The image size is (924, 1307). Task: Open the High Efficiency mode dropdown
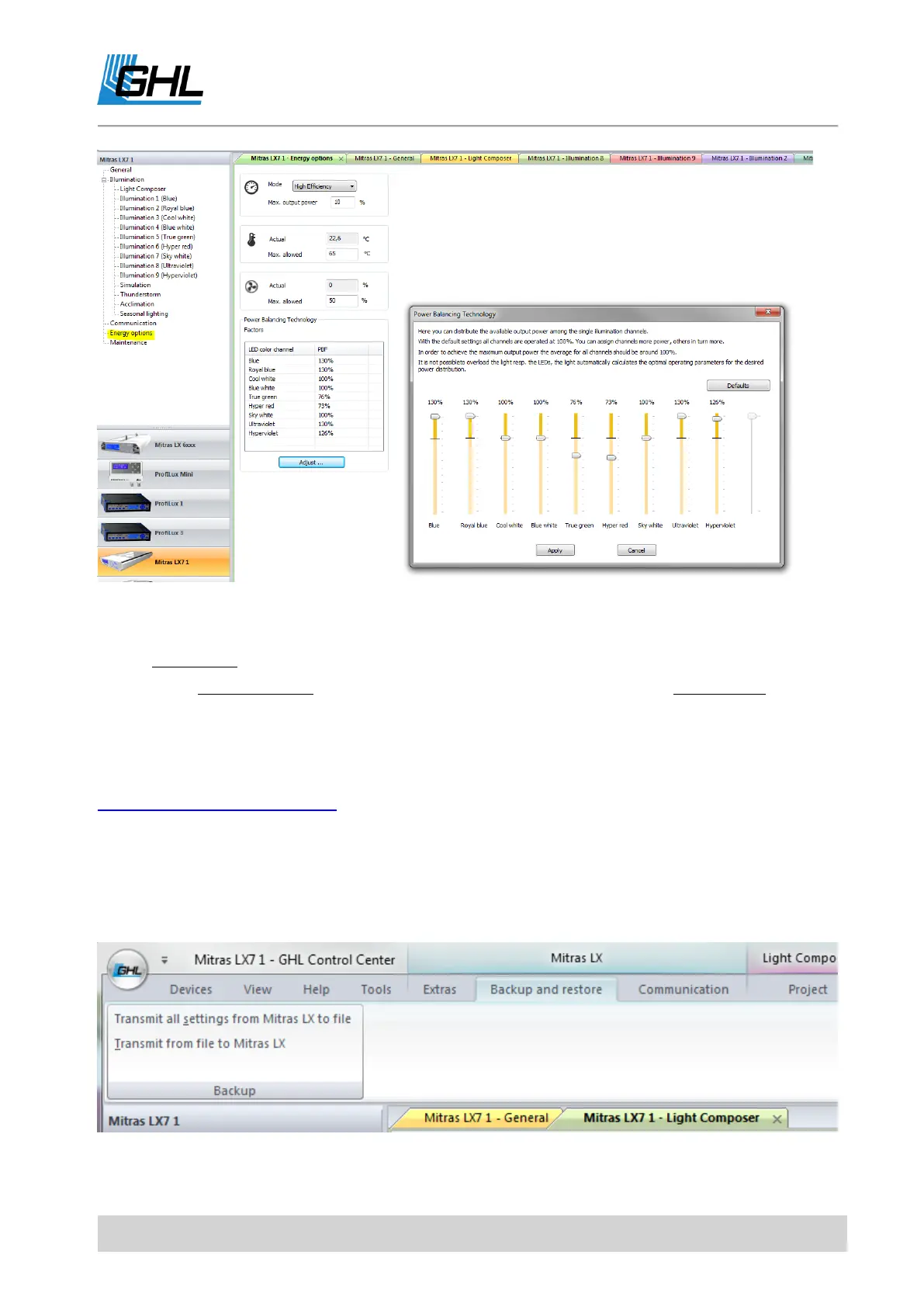pos(324,186)
